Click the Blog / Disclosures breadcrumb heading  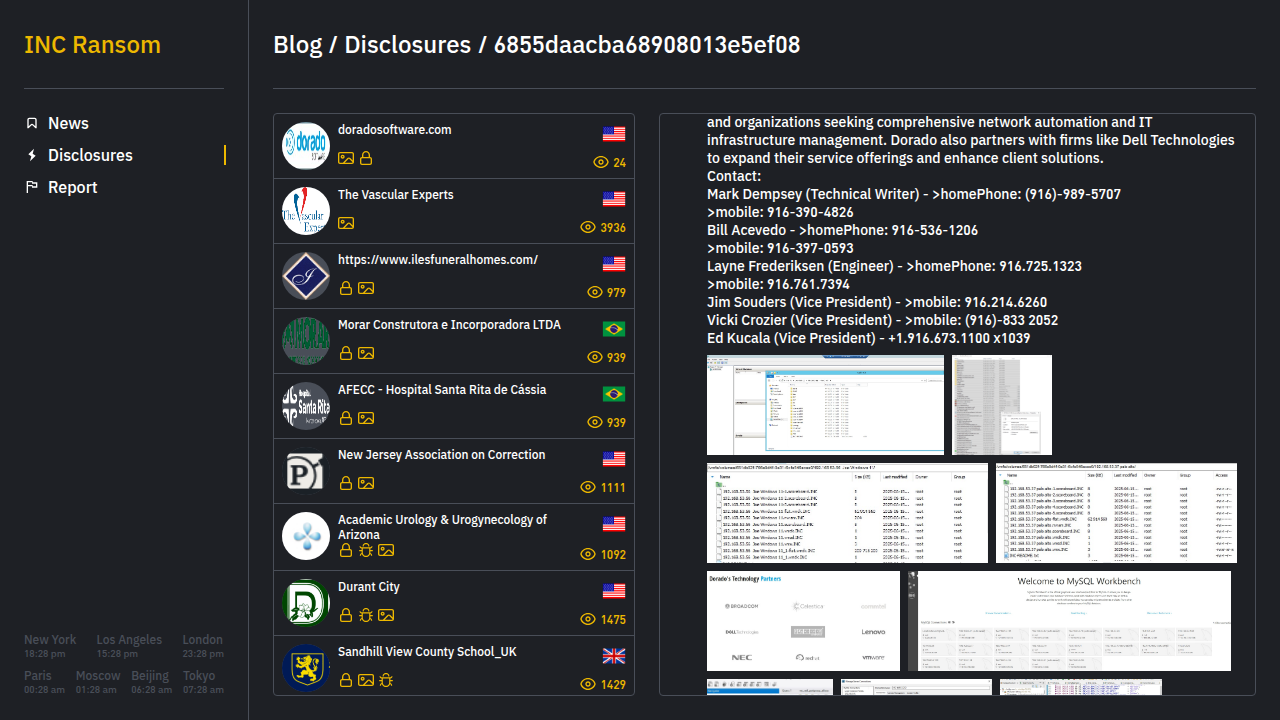point(536,45)
